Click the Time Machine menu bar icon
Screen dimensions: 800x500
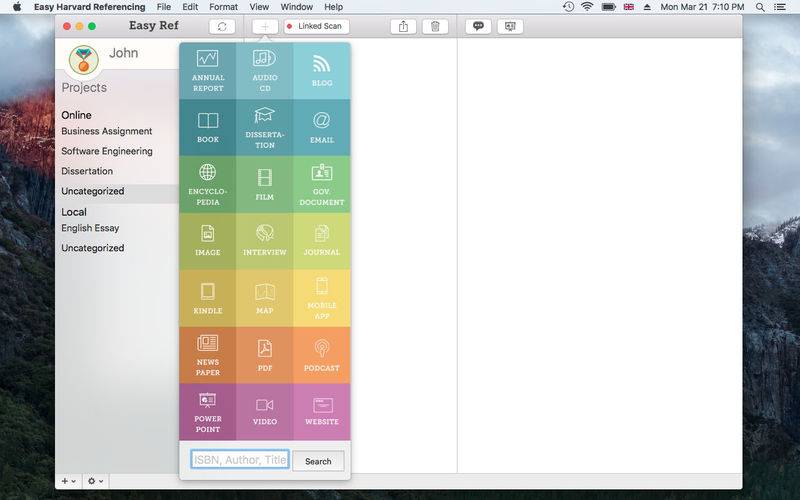(x=568, y=7)
